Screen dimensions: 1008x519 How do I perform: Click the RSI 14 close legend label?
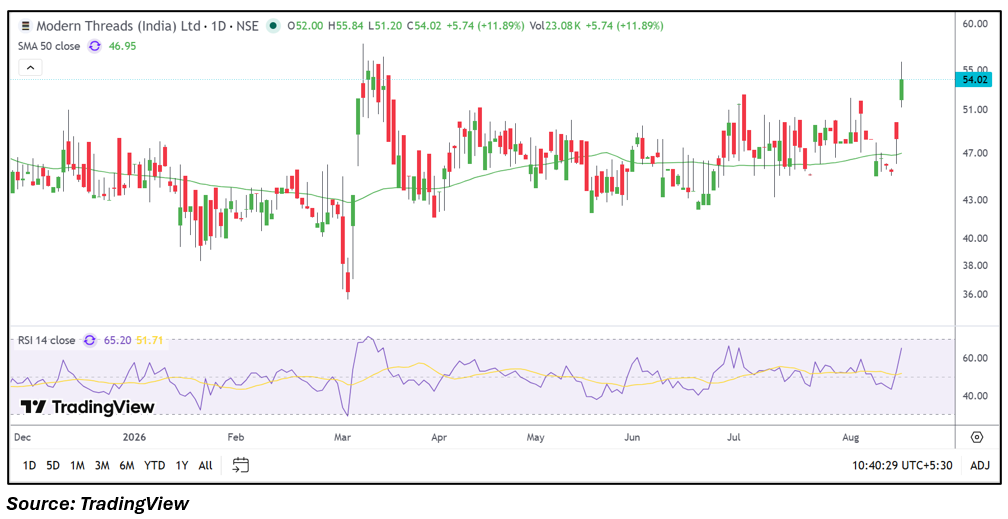(x=47, y=340)
